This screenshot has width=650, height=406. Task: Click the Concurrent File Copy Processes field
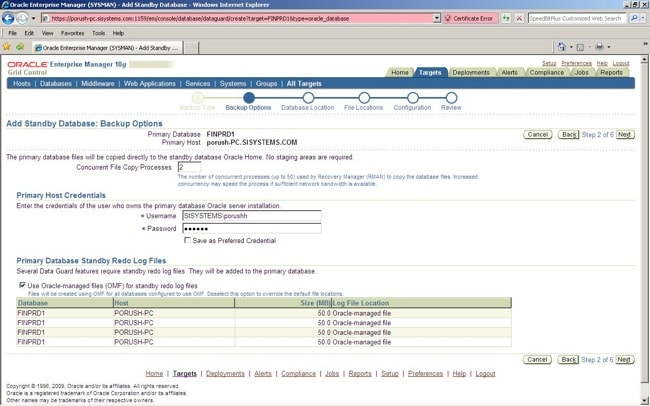(x=189, y=168)
